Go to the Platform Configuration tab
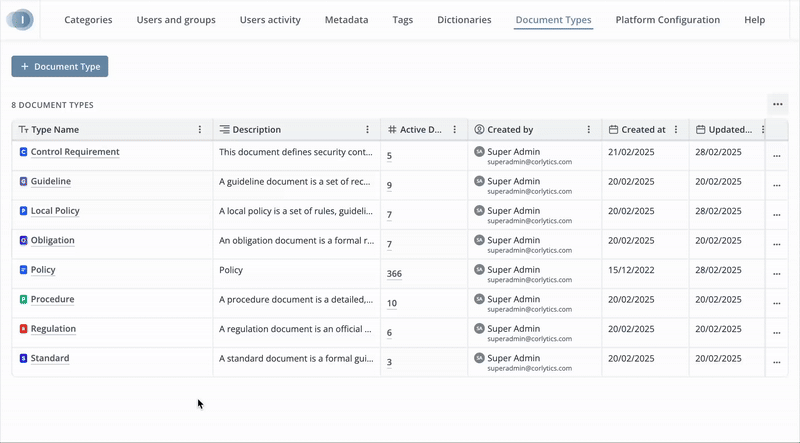Screen dimensions: 800x443 point(667,20)
